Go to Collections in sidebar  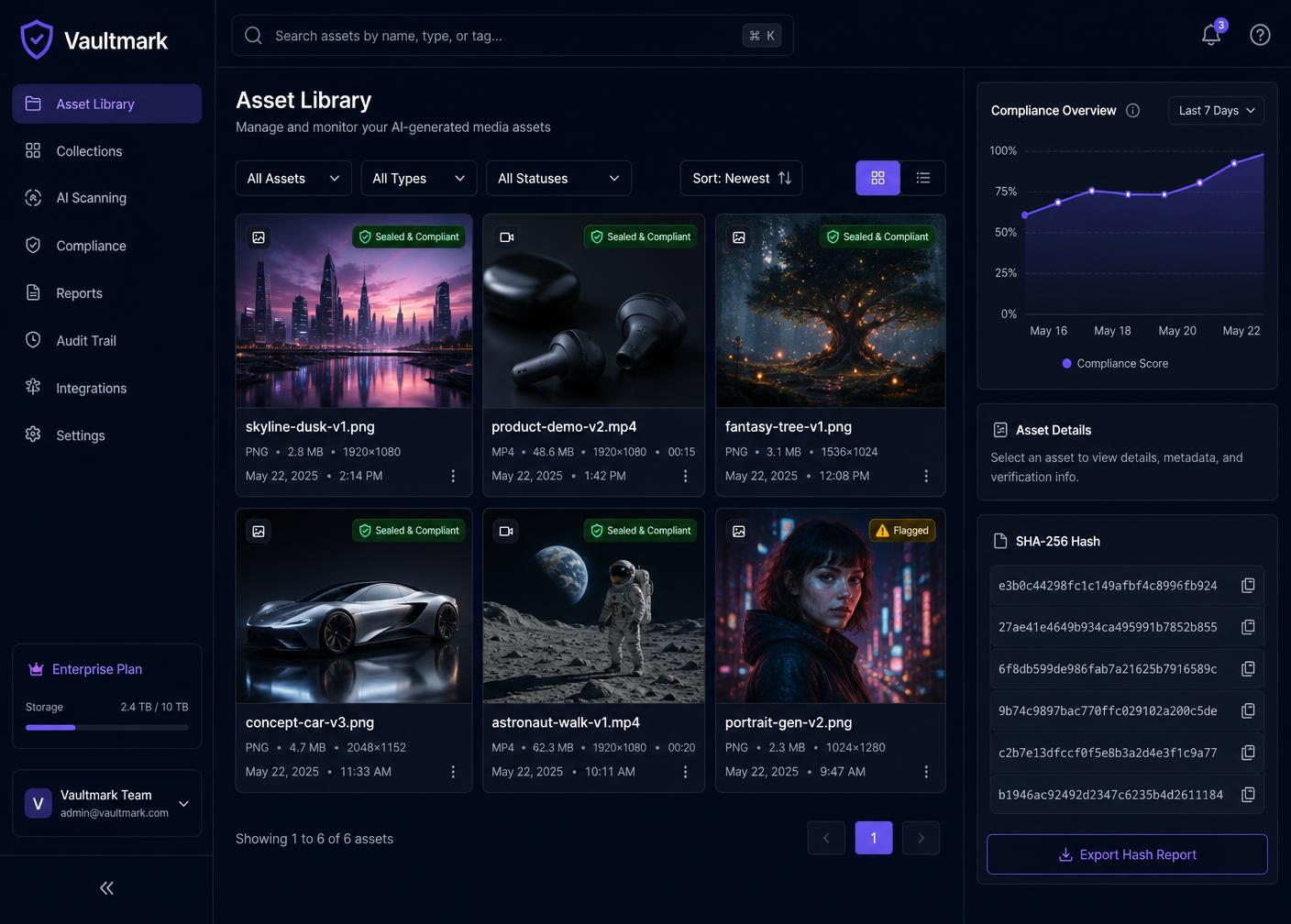pyautogui.click(x=107, y=150)
